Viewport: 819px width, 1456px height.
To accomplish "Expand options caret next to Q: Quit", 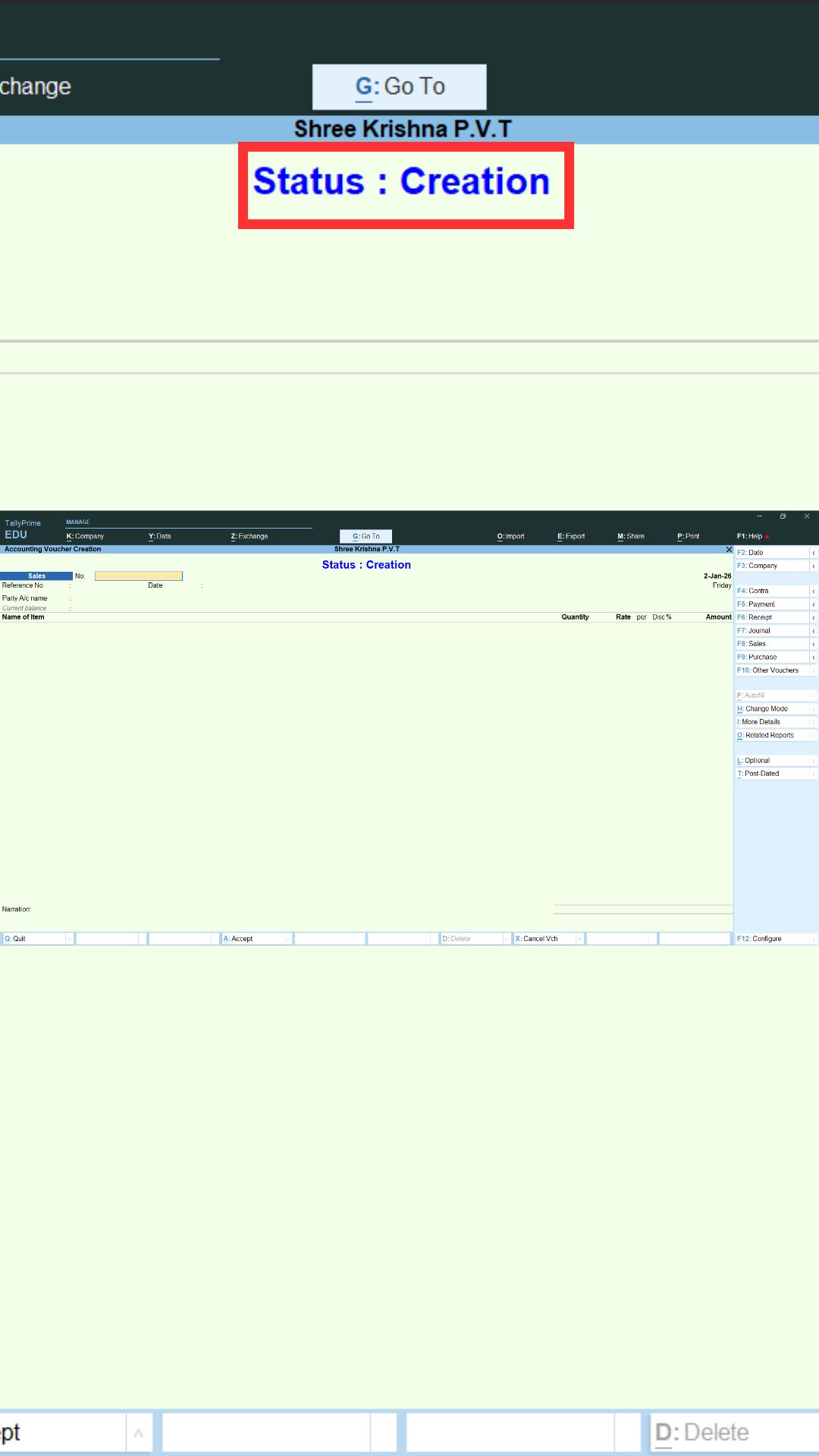I will 69,939.
